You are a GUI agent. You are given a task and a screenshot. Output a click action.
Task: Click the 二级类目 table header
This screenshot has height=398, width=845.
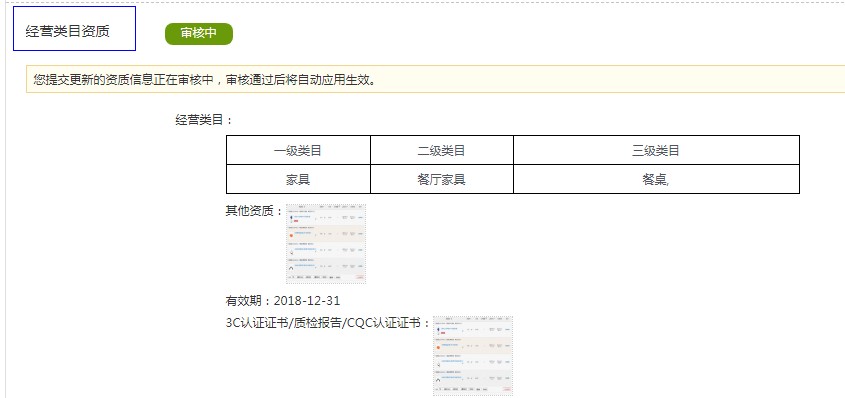point(442,150)
